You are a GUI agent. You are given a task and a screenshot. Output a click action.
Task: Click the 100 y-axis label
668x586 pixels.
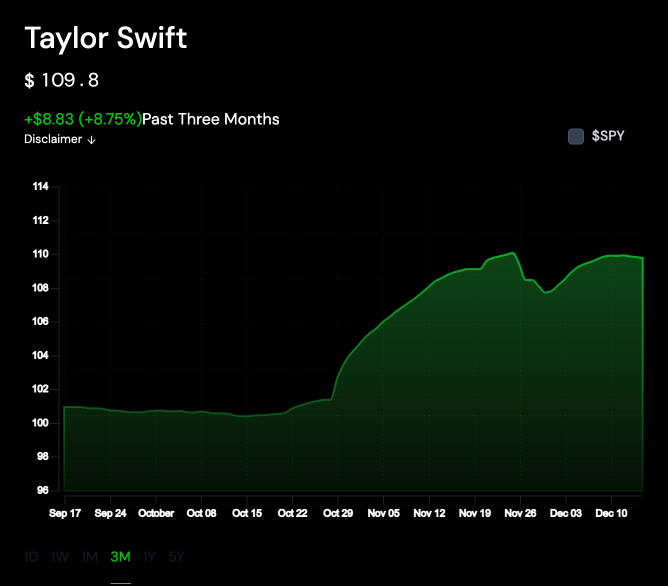tap(41, 423)
